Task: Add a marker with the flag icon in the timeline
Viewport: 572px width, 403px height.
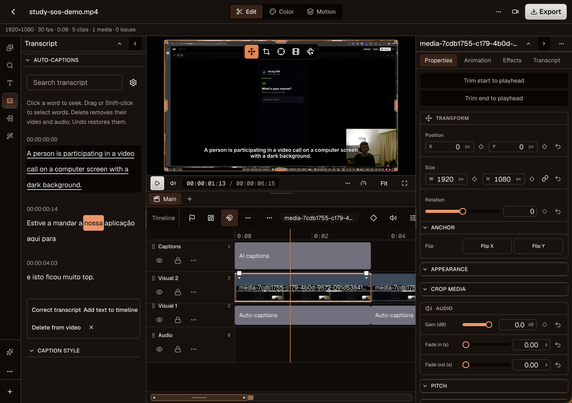Action: (192, 218)
